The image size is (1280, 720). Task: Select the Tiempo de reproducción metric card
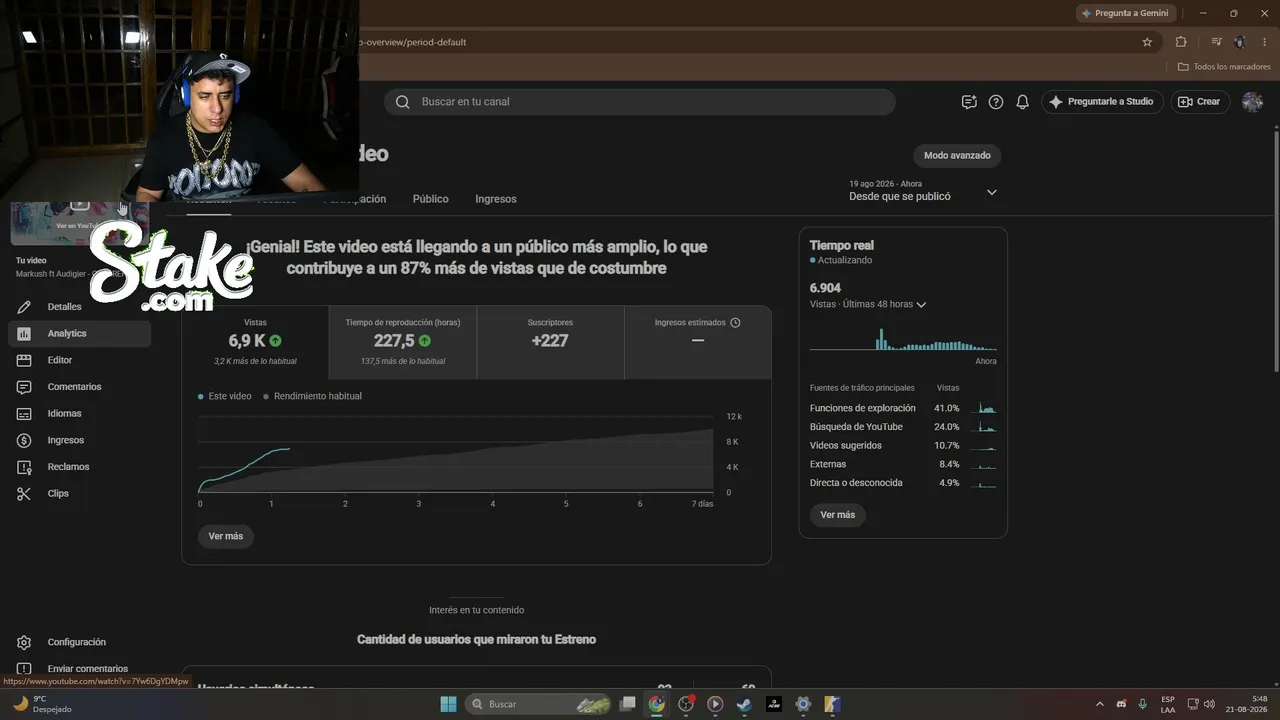pos(403,343)
